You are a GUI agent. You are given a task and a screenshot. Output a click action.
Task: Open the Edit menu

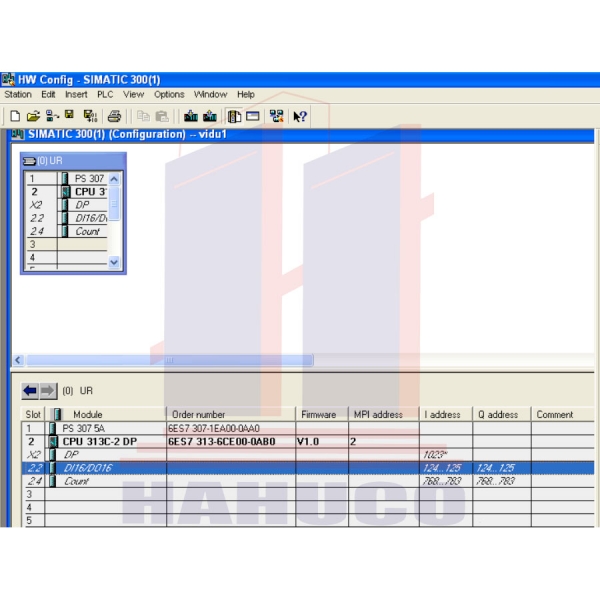[48, 95]
